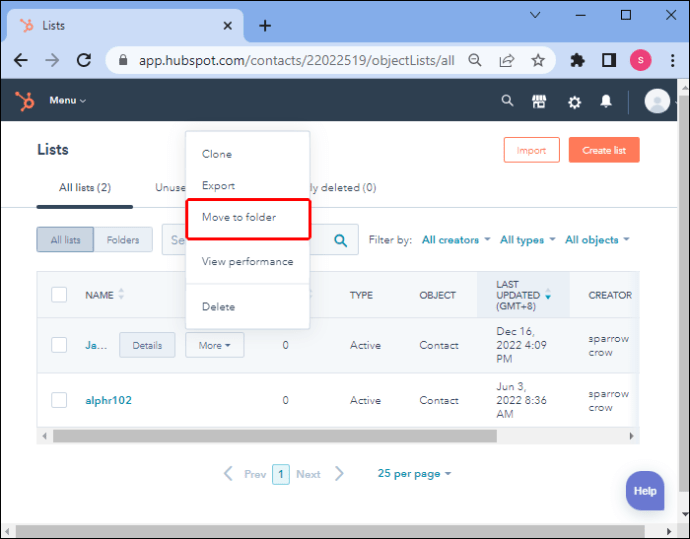
Task: Open the All types filter
Action: (527, 240)
